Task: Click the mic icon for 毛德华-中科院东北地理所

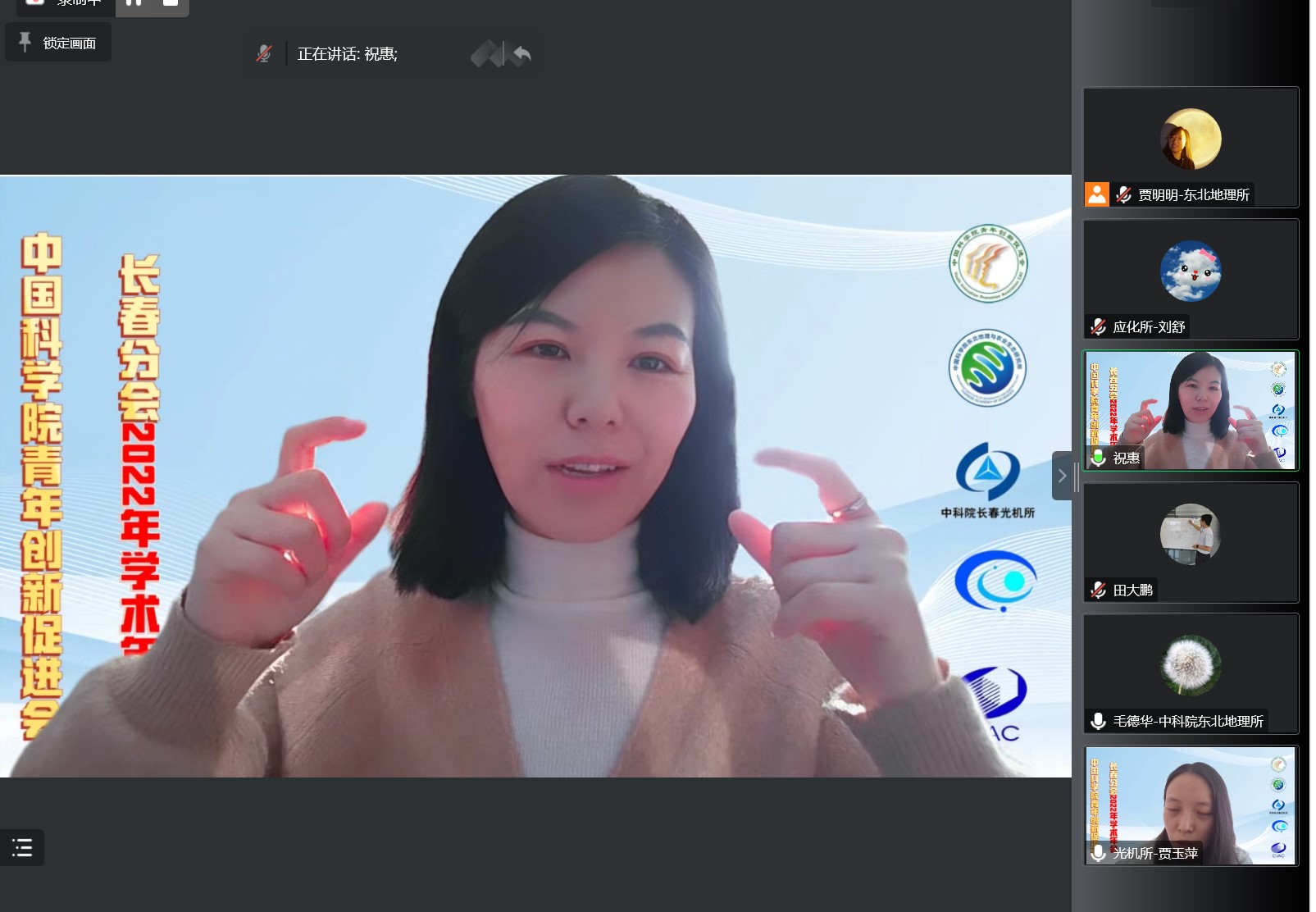Action: [1099, 721]
